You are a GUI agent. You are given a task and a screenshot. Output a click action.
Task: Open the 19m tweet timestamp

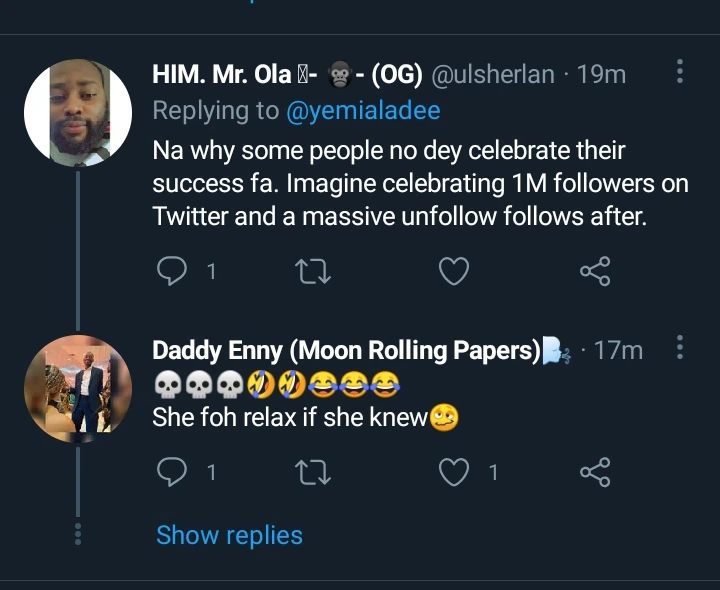point(604,74)
